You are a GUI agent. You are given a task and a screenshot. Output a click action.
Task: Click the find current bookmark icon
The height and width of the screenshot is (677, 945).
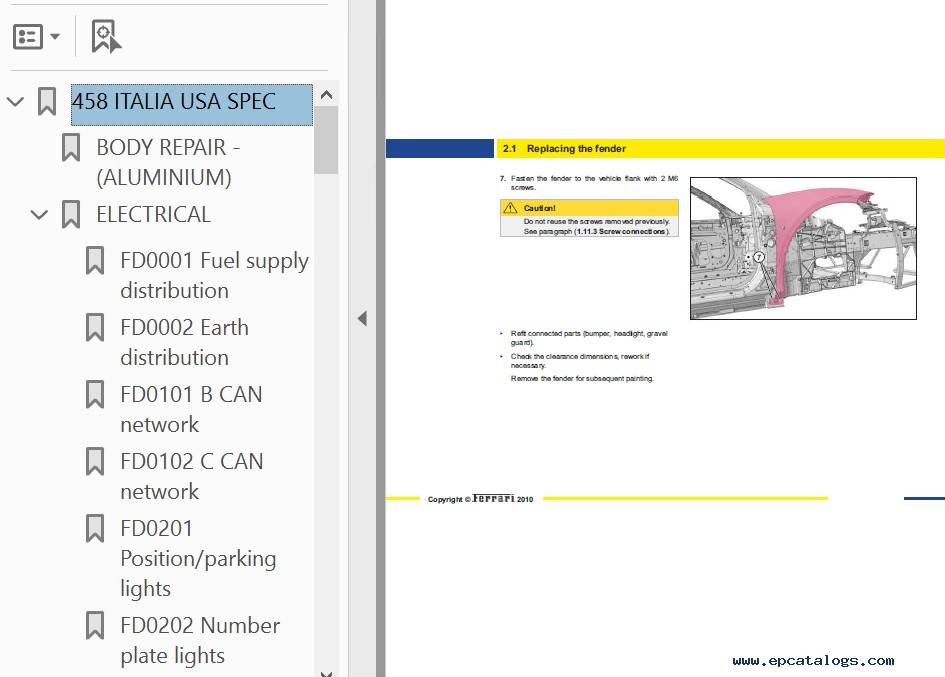coord(105,37)
